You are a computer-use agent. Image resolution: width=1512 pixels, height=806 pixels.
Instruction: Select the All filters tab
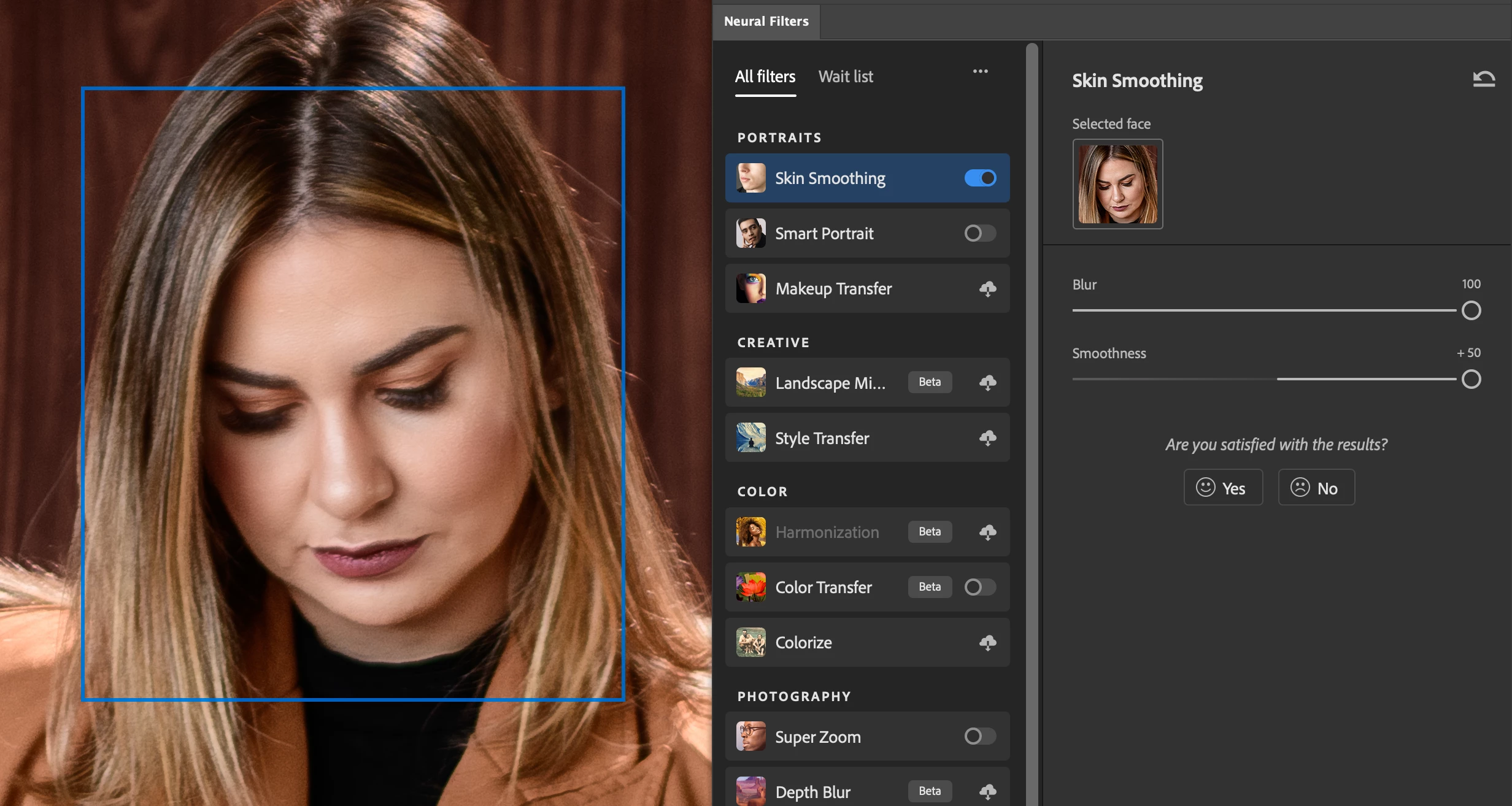(x=765, y=77)
